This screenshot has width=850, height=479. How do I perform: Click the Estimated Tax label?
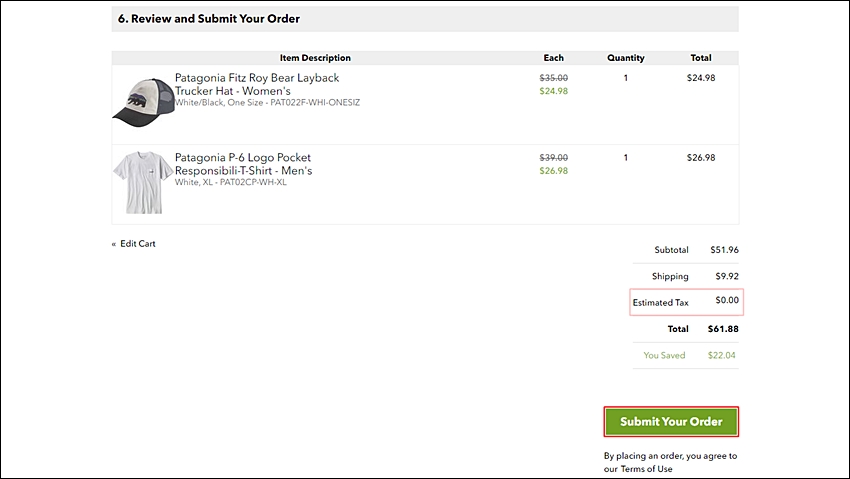coord(660,303)
